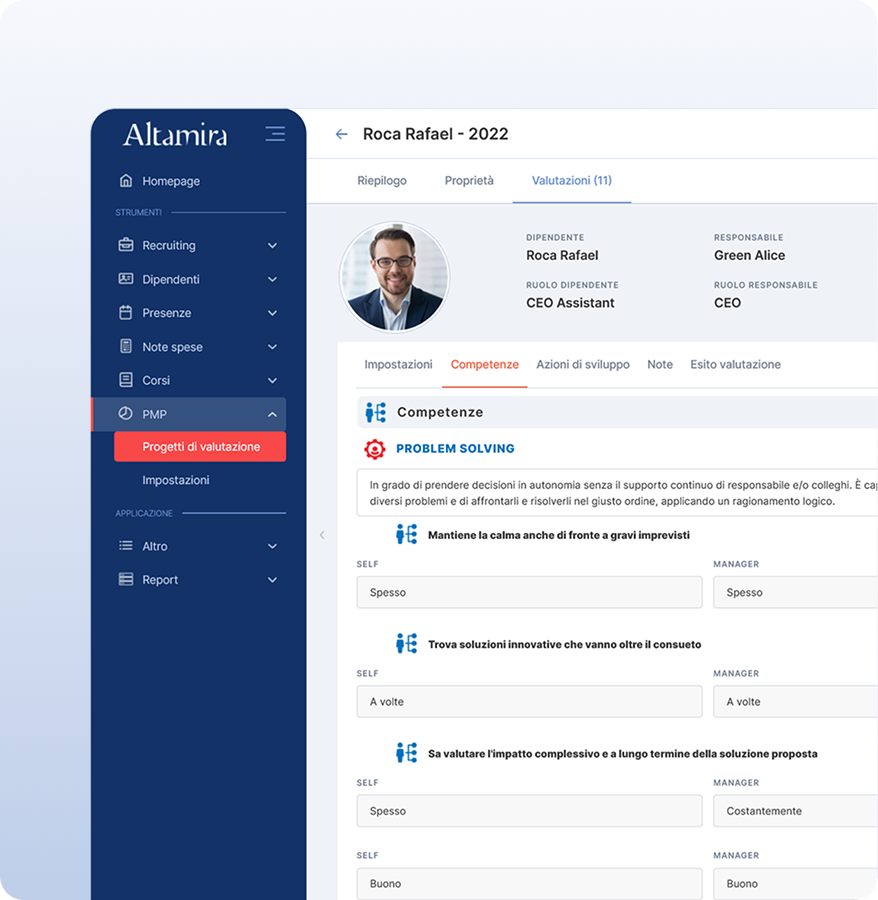Click the Corsi book icon
The width and height of the screenshot is (878, 900).
point(126,380)
